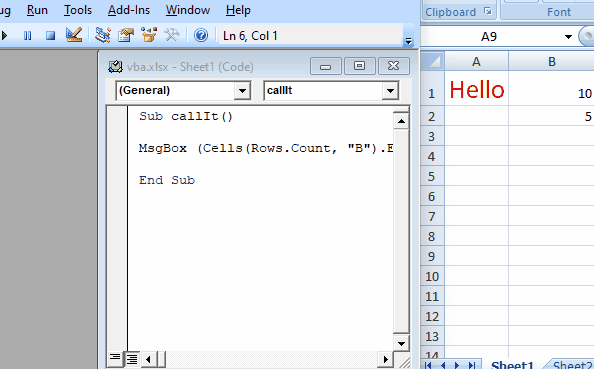The height and width of the screenshot is (369, 594).
Task: Run the macro with the play icon
Action: (4, 36)
